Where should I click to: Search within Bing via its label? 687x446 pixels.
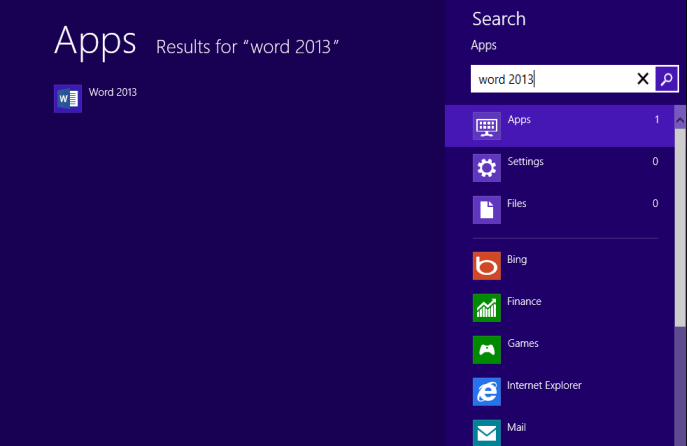[517, 259]
